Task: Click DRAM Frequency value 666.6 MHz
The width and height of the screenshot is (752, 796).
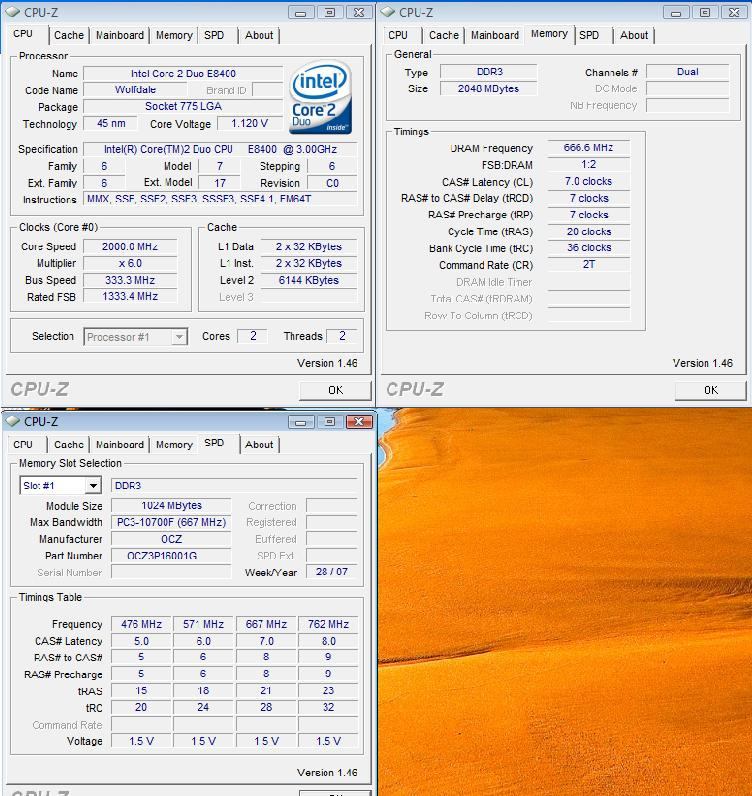Action: [x=588, y=148]
